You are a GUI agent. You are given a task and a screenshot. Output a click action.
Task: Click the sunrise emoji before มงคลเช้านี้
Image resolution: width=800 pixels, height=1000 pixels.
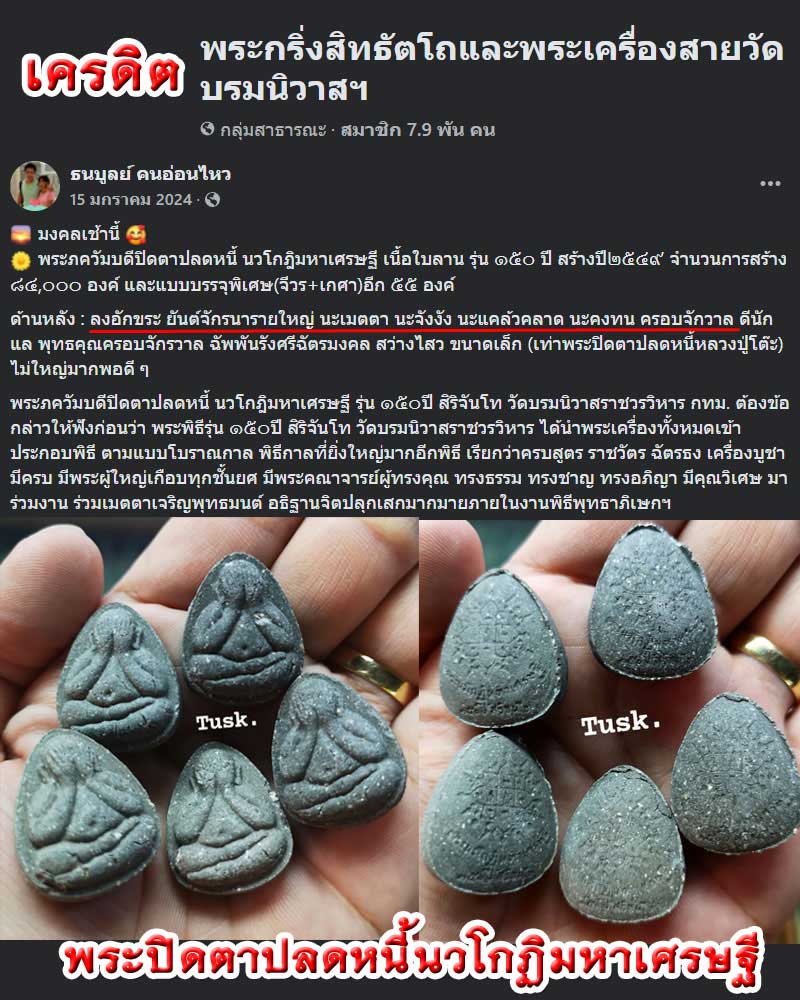(x=20, y=234)
